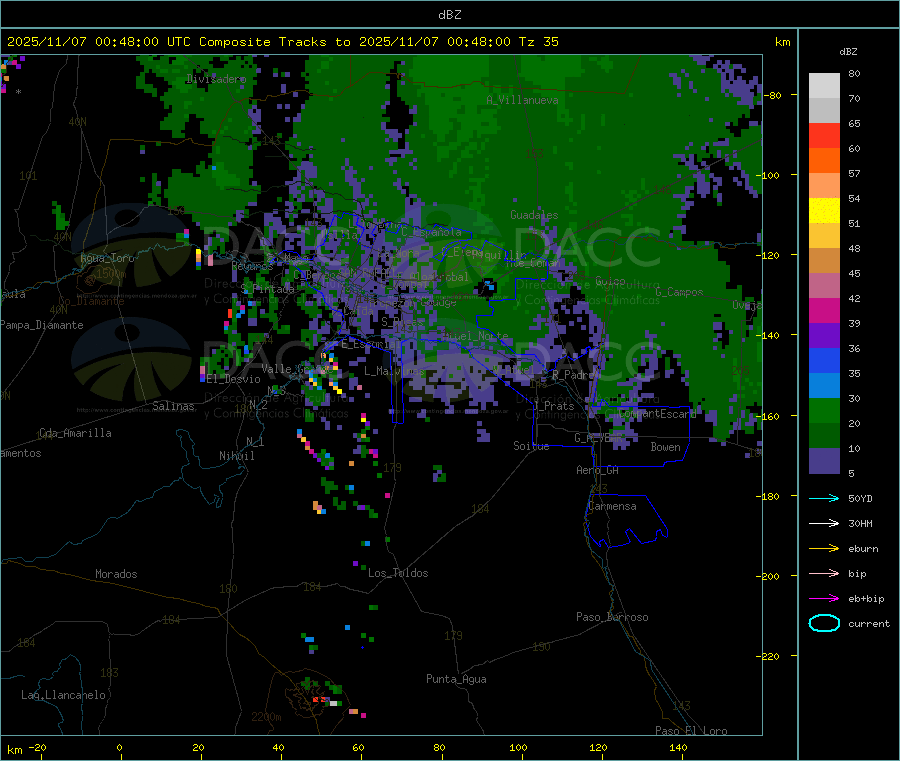The height and width of the screenshot is (761, 900).
Task: Click the 'G_Campos' map label
Action: [680, 292]
